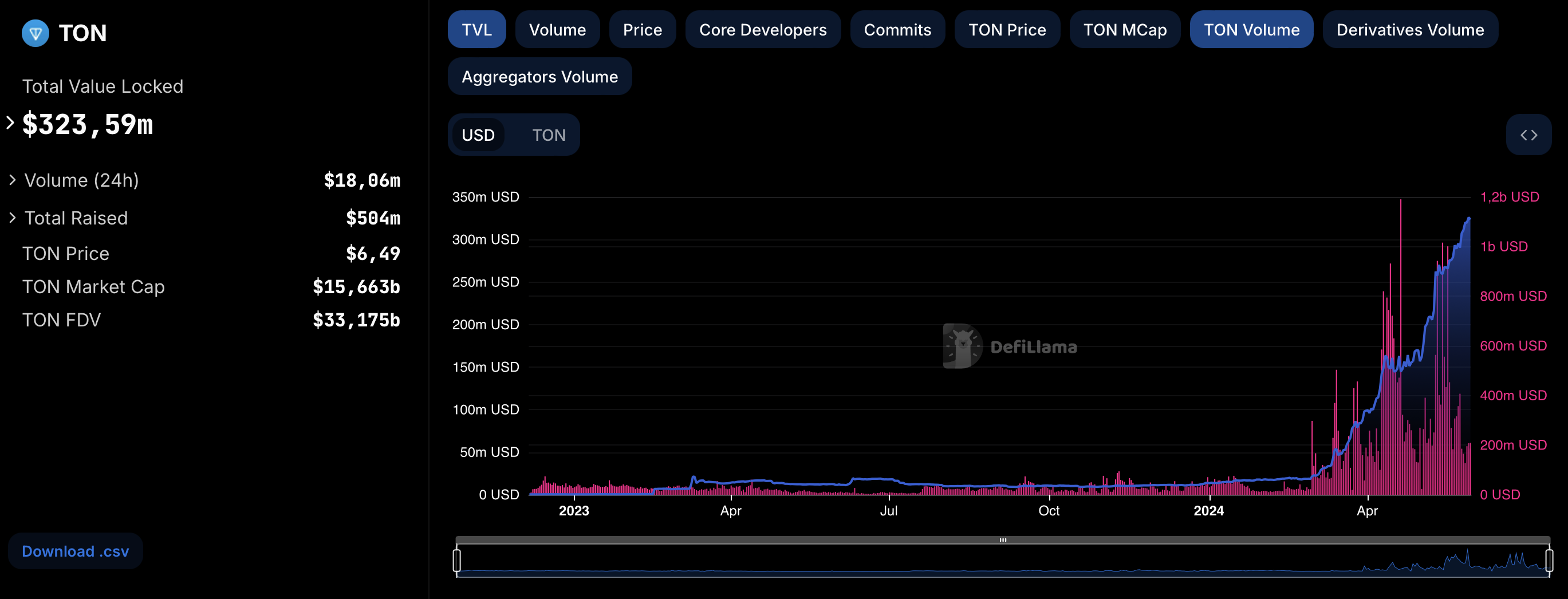Click the TON Market Cap label

point(93,287)
